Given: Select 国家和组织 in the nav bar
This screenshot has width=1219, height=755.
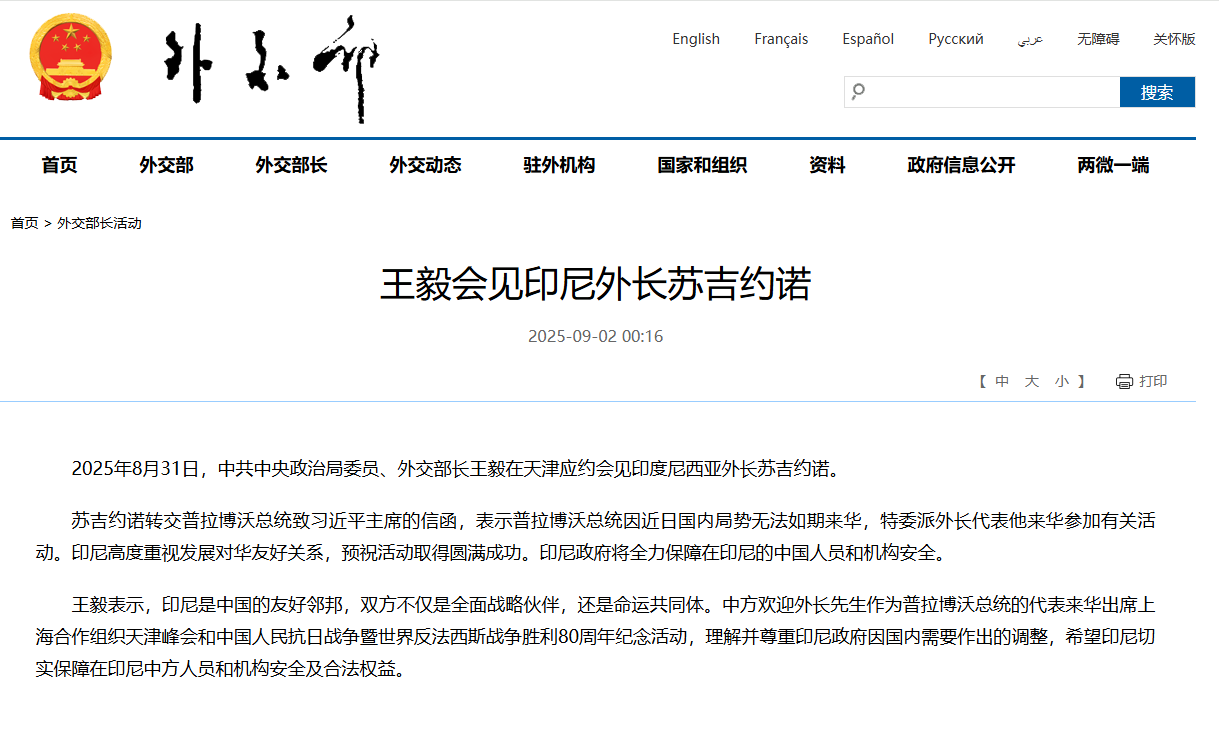Looking at the screenshot, I should (x=702, y=166).
